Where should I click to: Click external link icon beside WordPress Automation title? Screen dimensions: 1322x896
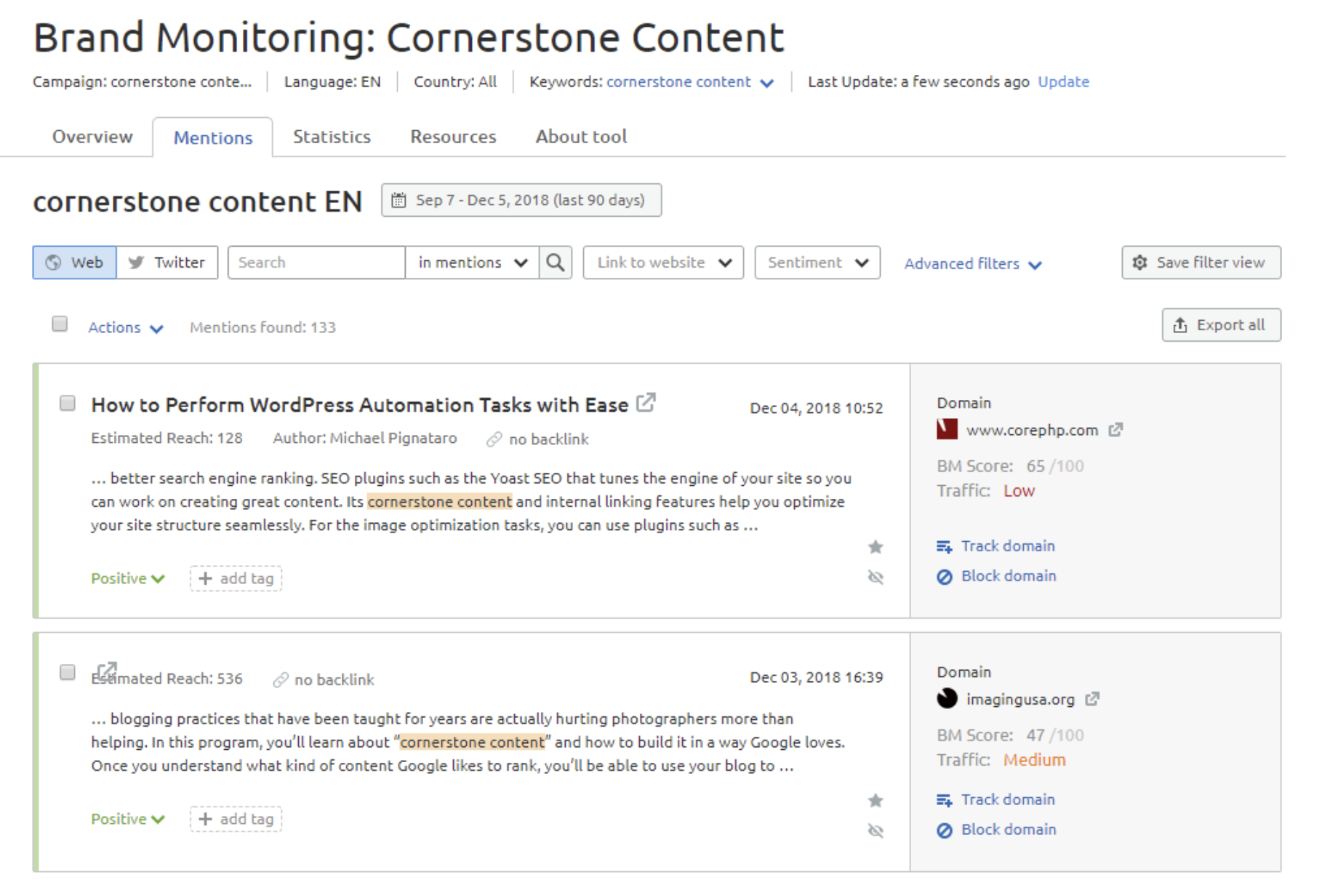pos(646,402)
